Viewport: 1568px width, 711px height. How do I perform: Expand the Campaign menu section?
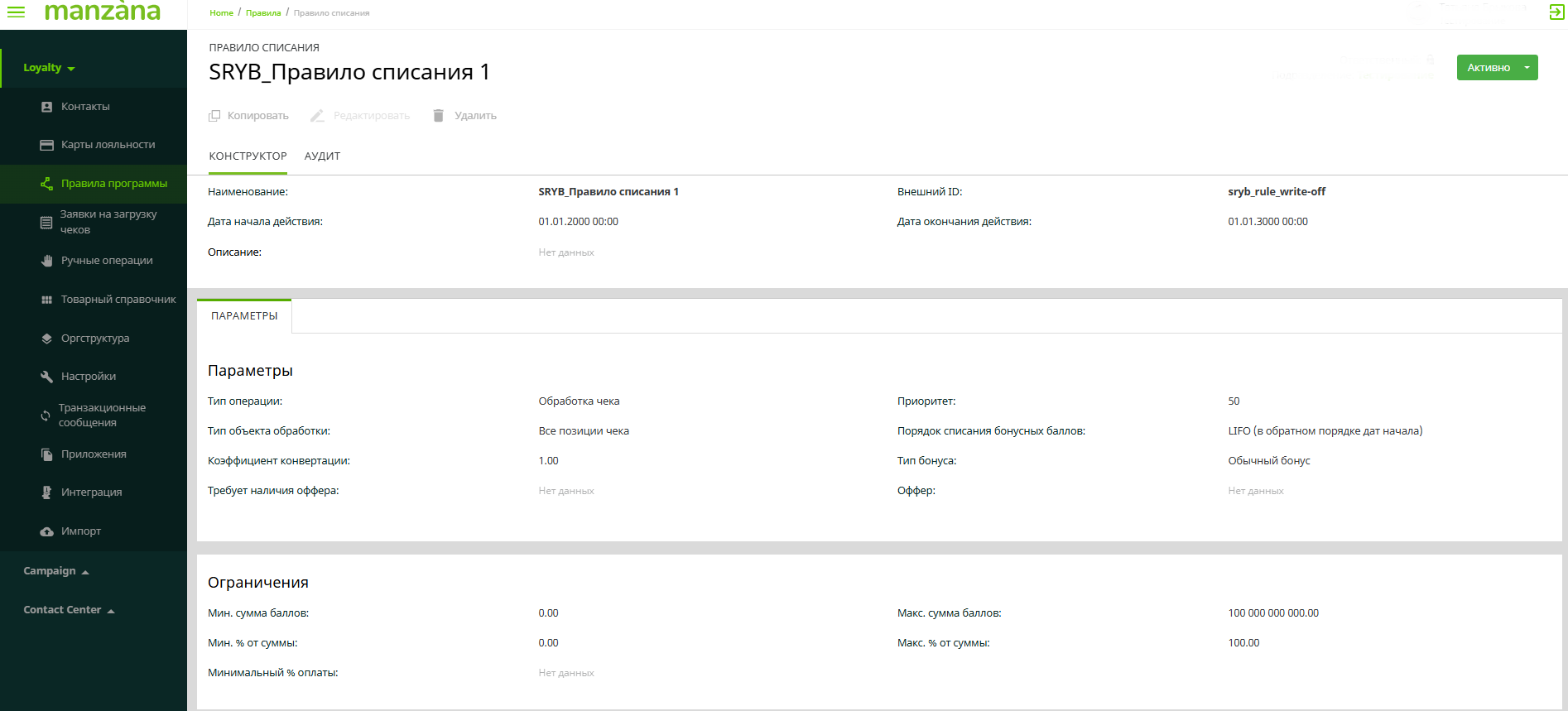(55, 571)
